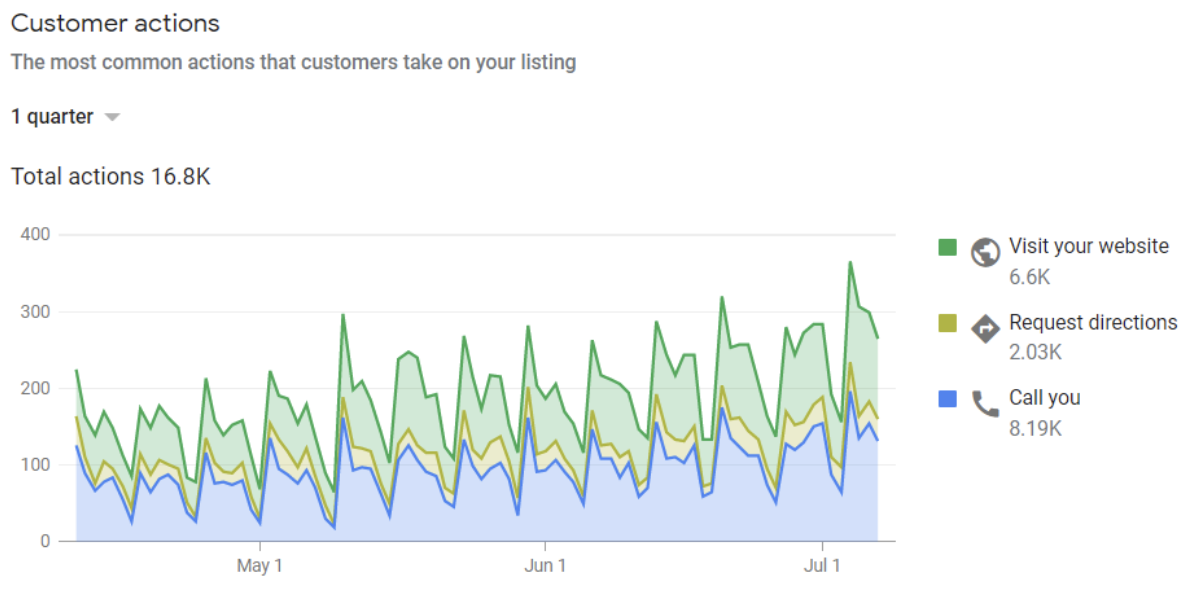Image resolution: width=1198 pixels, height=598 pixels.
Task: Click the dropdown arrow beside 1 quarter
Action: (112, 118)
